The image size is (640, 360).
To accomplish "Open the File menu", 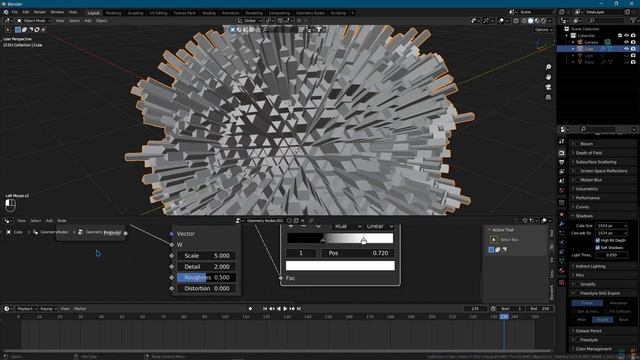I will click(15, 12).
